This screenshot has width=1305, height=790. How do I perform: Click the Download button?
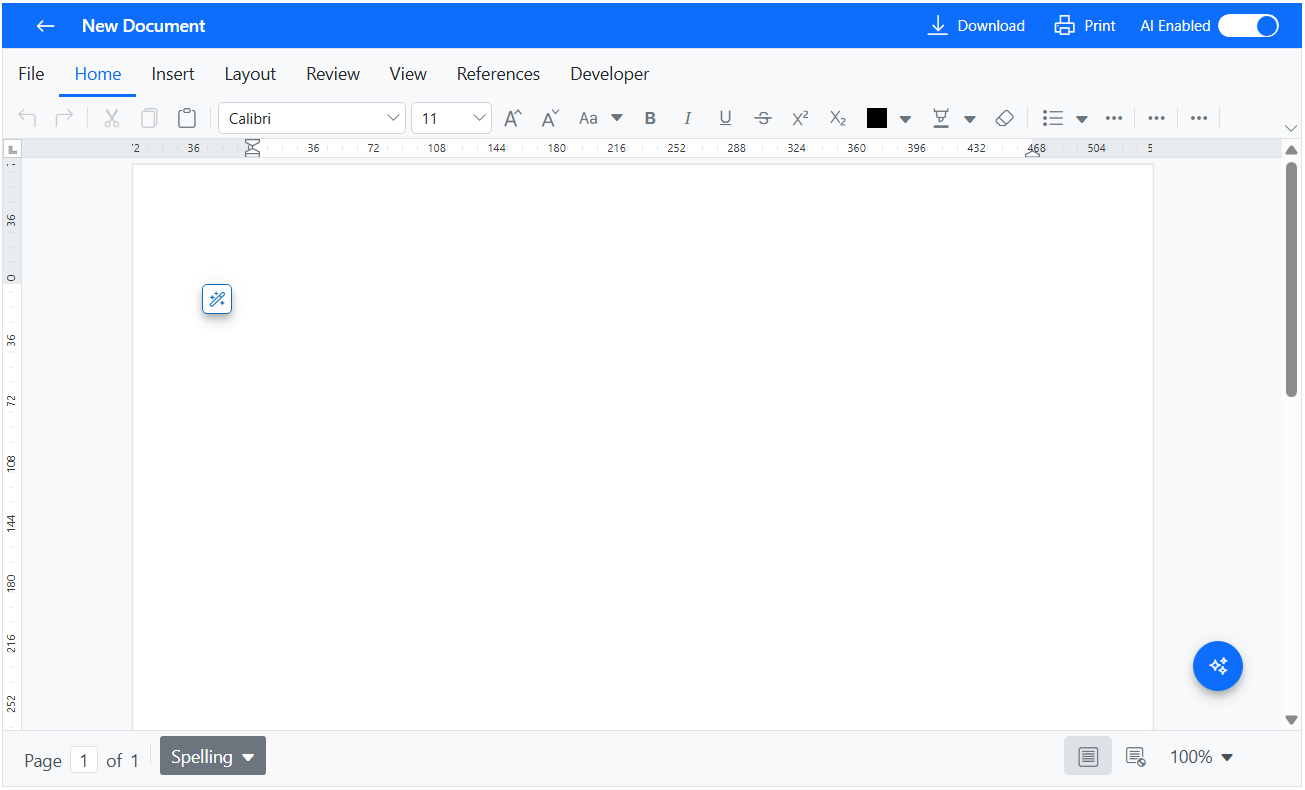(976, 26)
